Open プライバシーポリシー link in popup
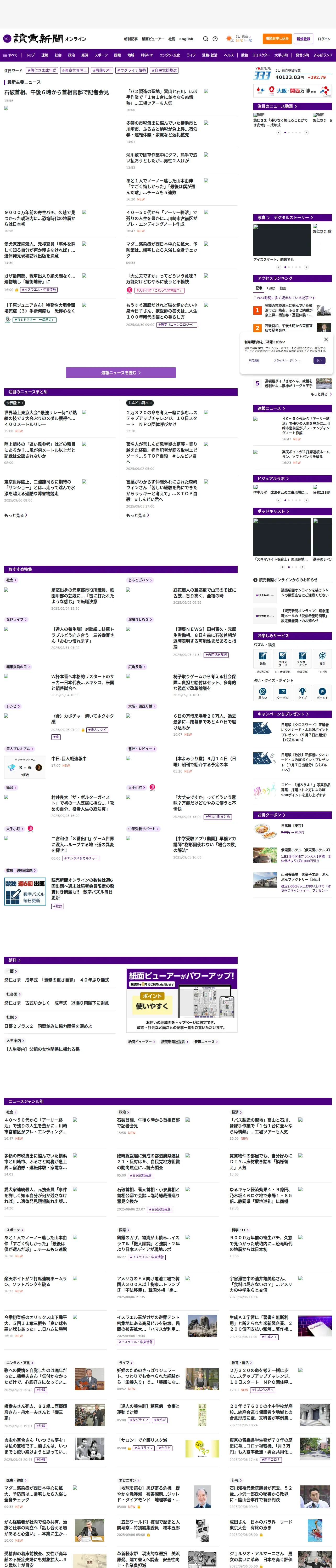The width and height of the screenshot is (336, 1568). (x=286, y=360)
